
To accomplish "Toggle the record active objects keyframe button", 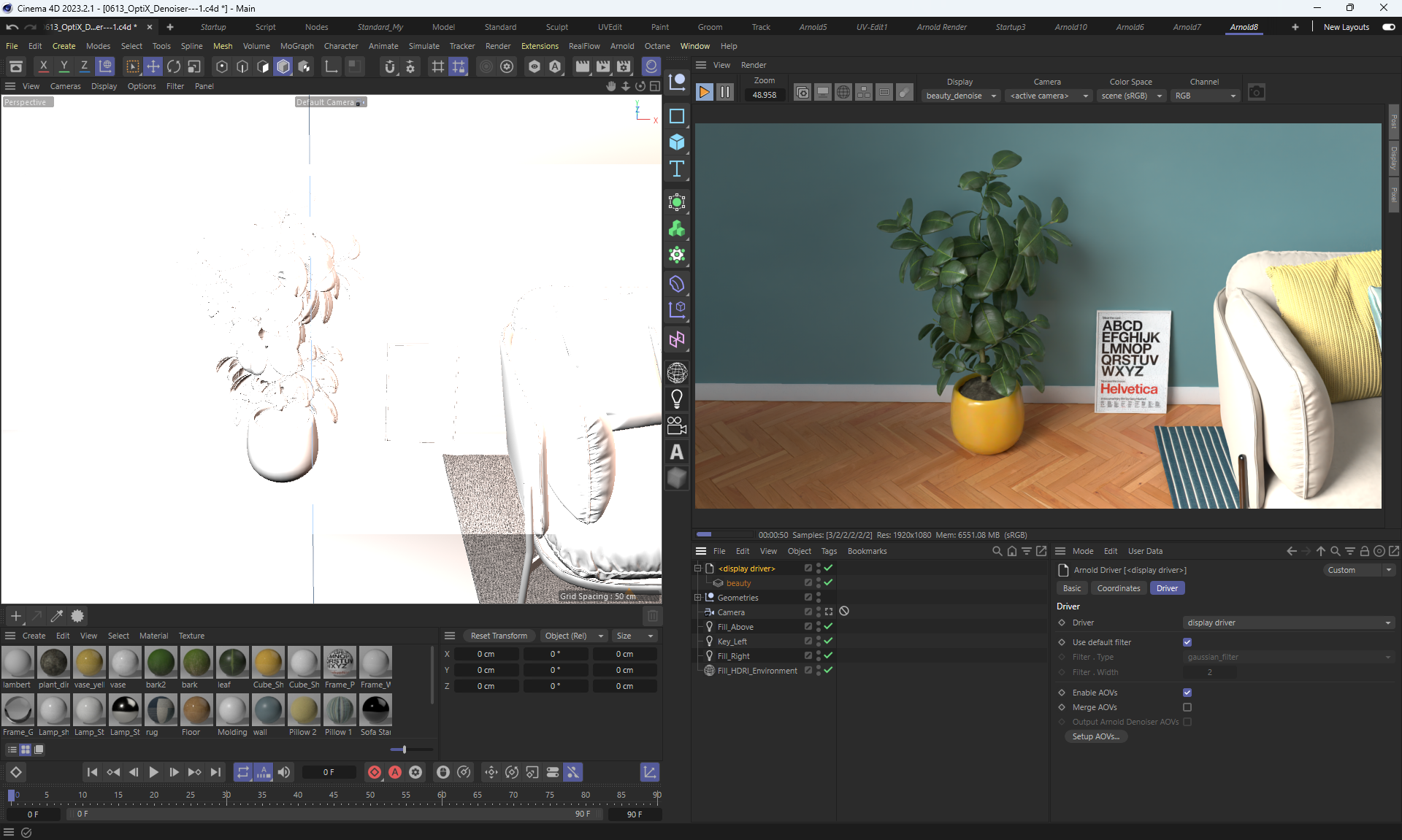I will pos(375,772).
